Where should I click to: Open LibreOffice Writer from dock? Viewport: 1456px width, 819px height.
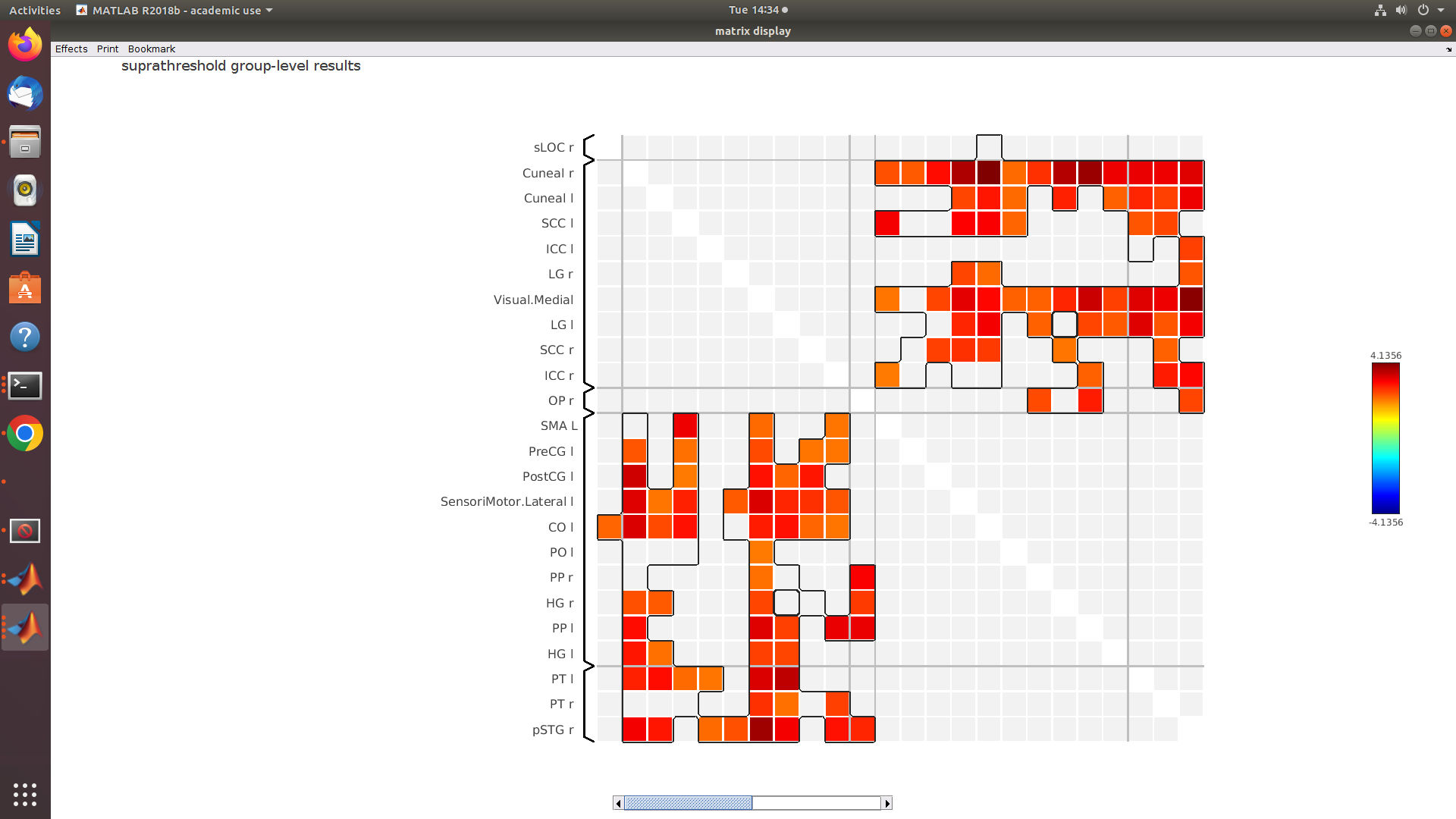pos(25,240)
